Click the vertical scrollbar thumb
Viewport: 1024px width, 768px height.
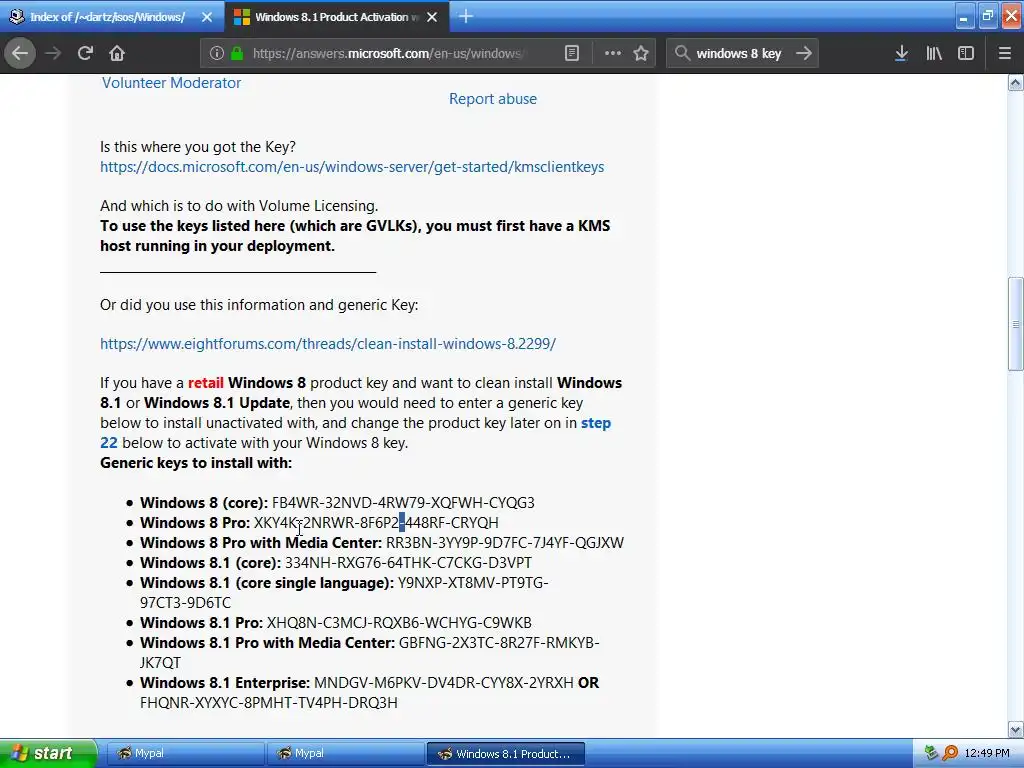click(x=1016, y=324)
